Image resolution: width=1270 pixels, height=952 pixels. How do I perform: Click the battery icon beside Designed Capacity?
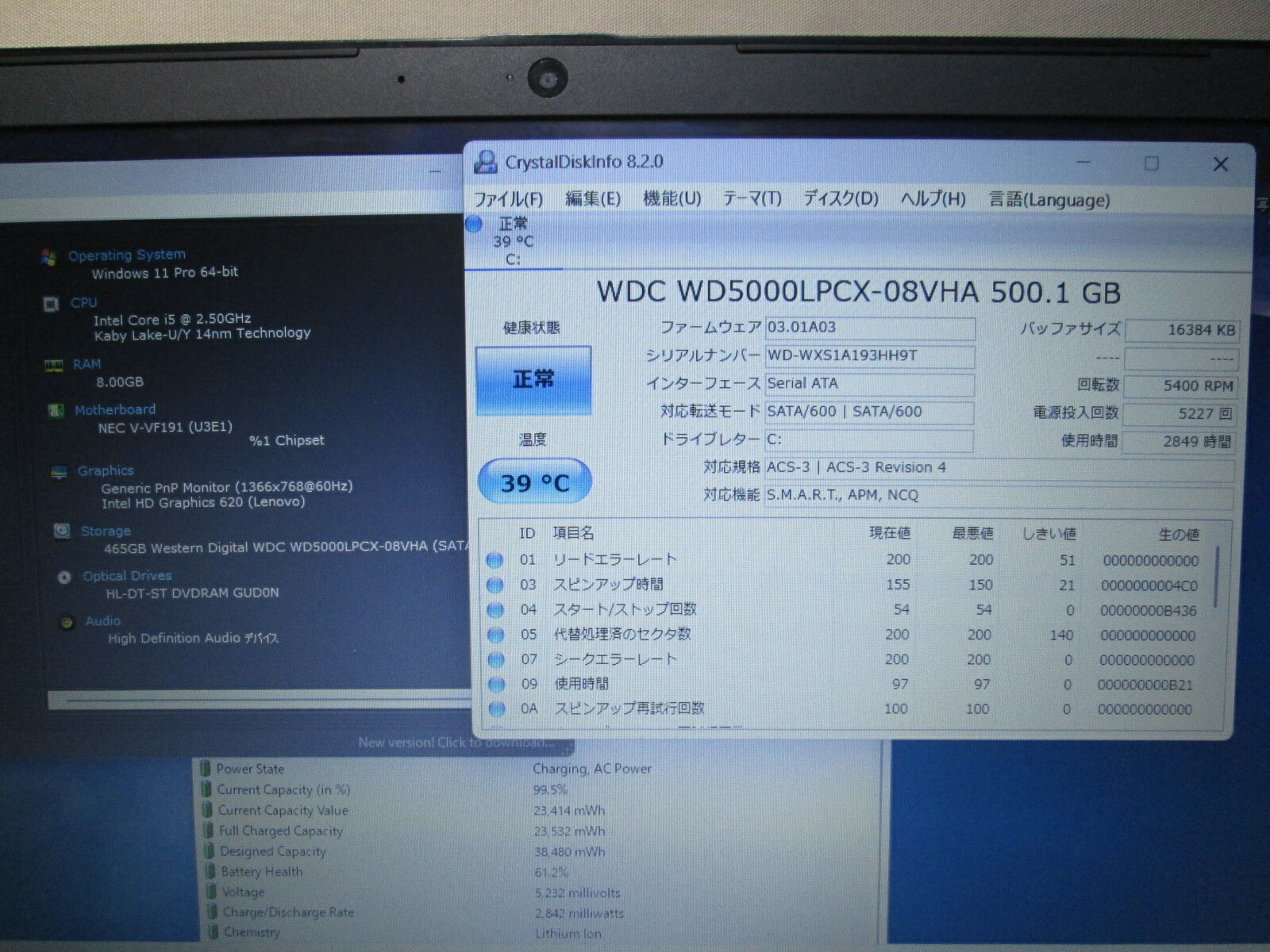coord(209,850)
